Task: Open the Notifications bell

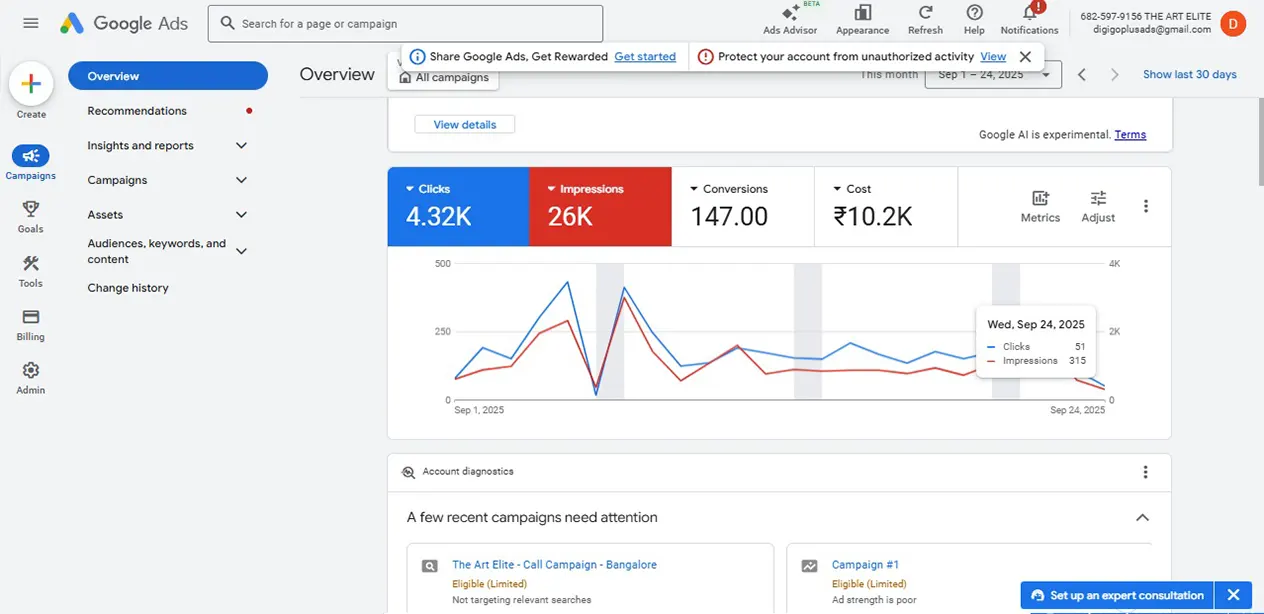Action: click(x=1029, y=13)
